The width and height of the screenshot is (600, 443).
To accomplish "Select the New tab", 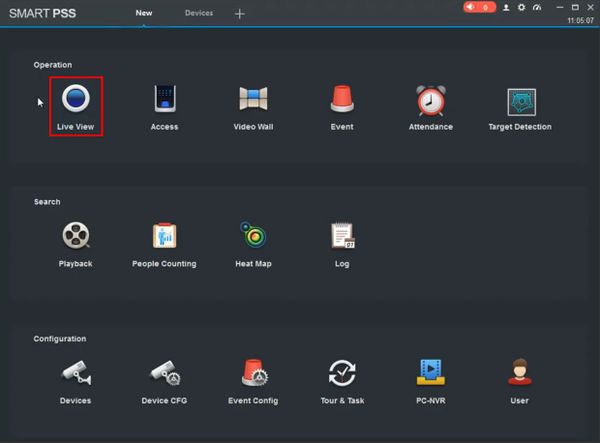I will 144,13.
